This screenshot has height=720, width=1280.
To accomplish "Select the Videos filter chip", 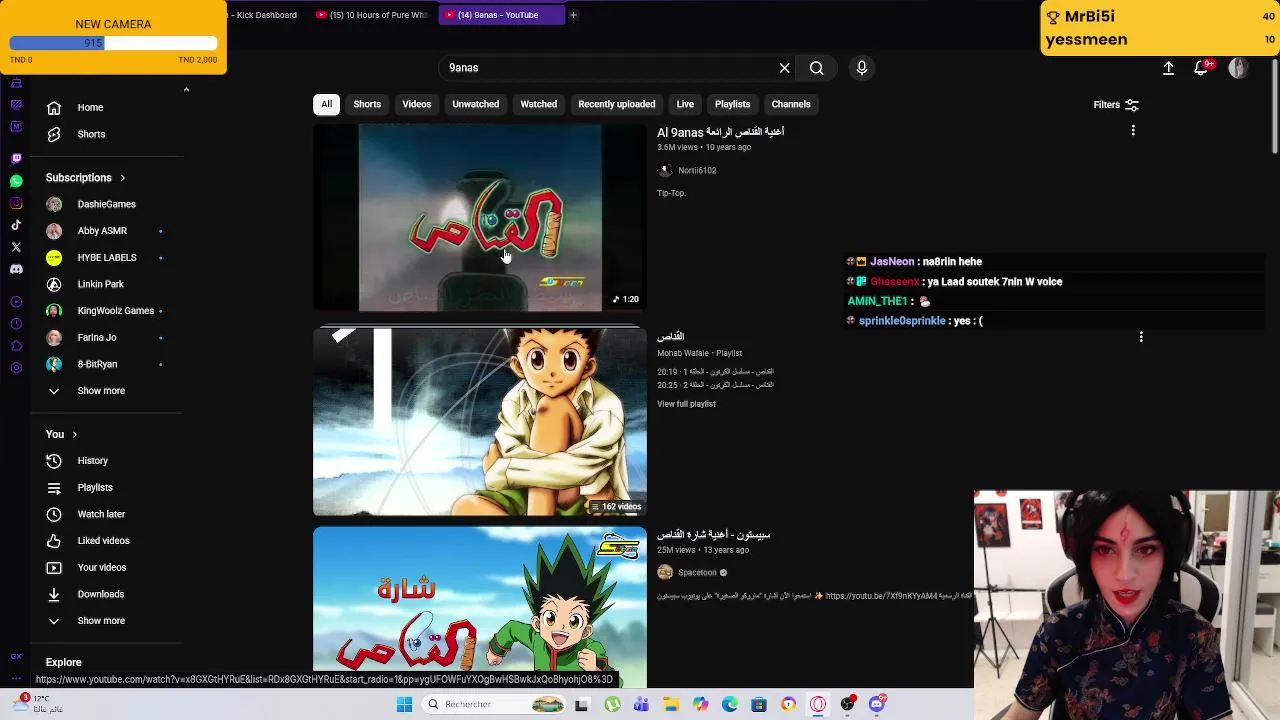I will pos(417,104).
